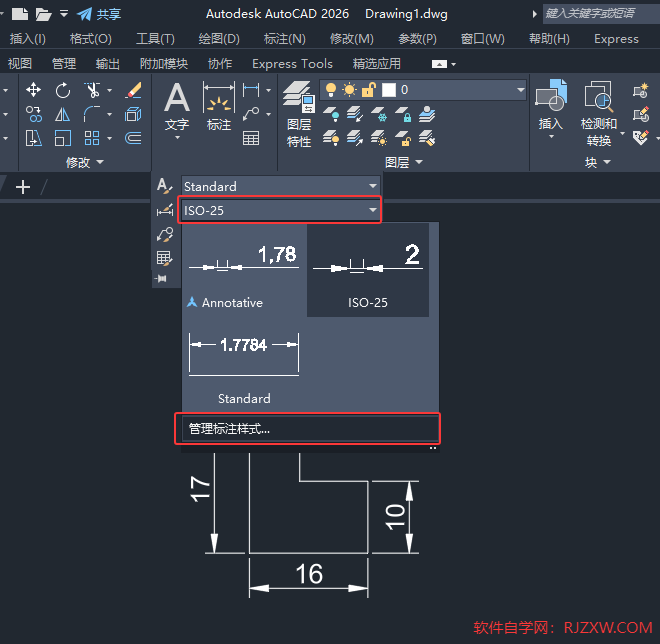
Task: Select the Trim tool icon
Action: click(92, 90)
